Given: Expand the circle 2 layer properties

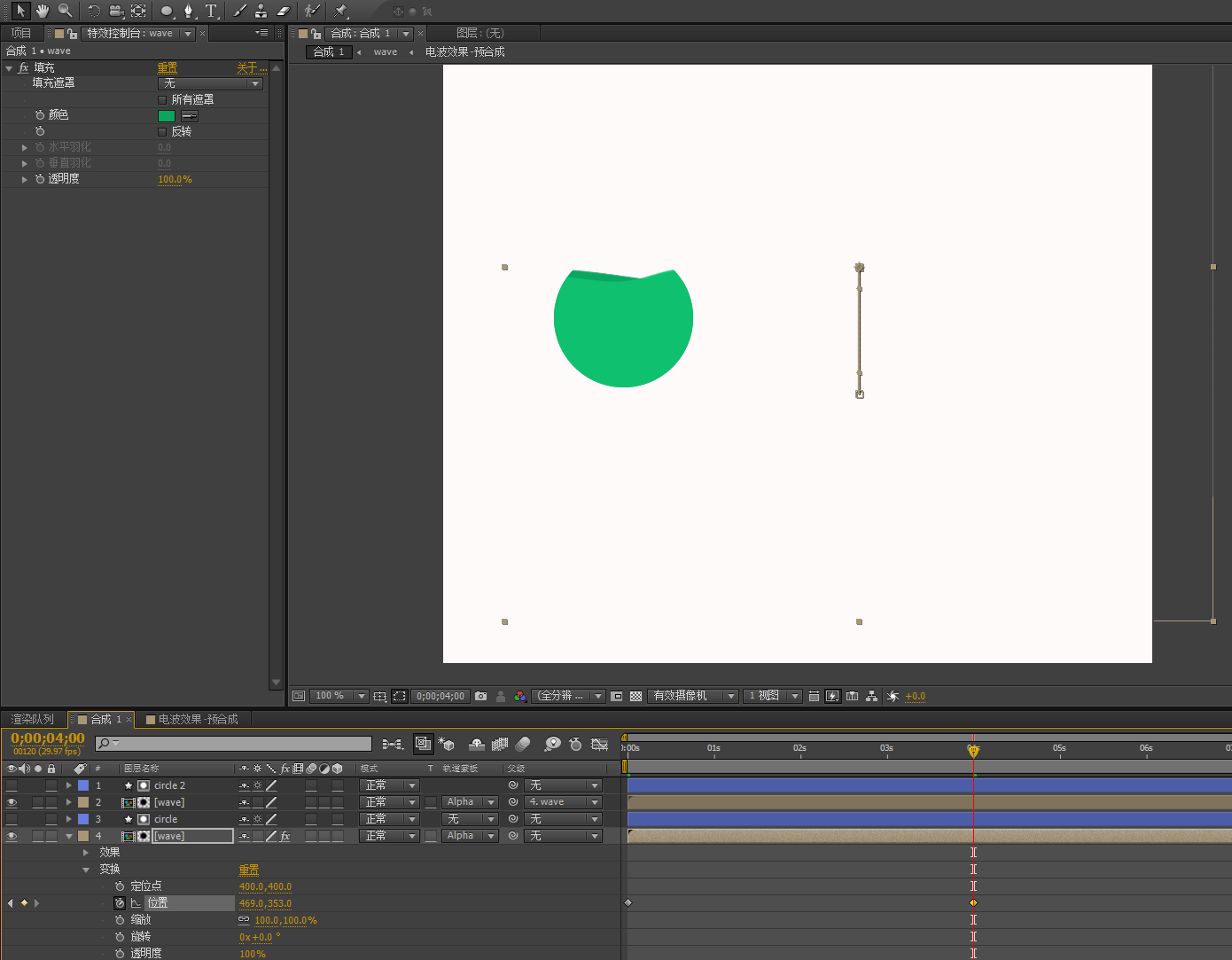Looking at the screenshot, I should [x=68, y=785].
